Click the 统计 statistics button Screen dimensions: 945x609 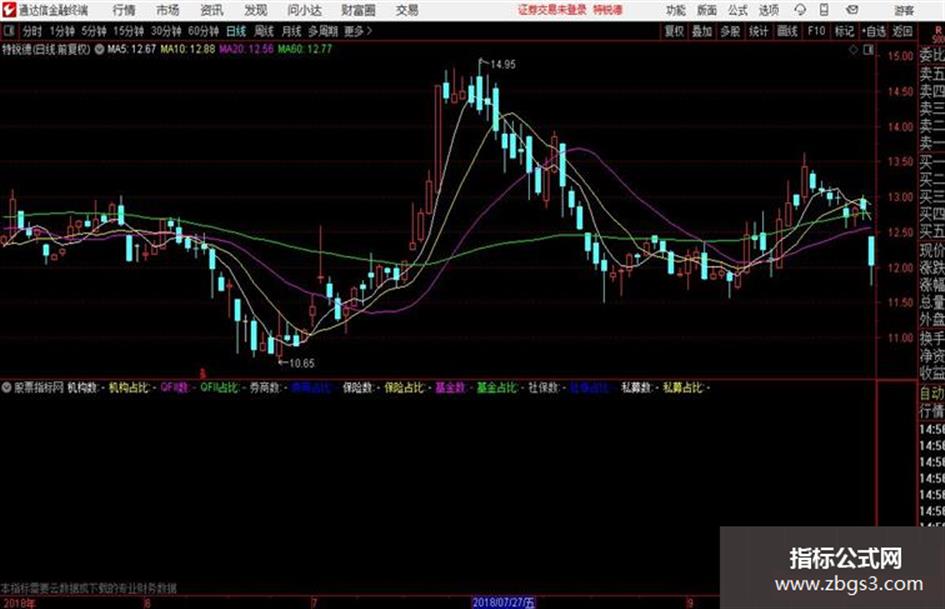click(759, 31)
